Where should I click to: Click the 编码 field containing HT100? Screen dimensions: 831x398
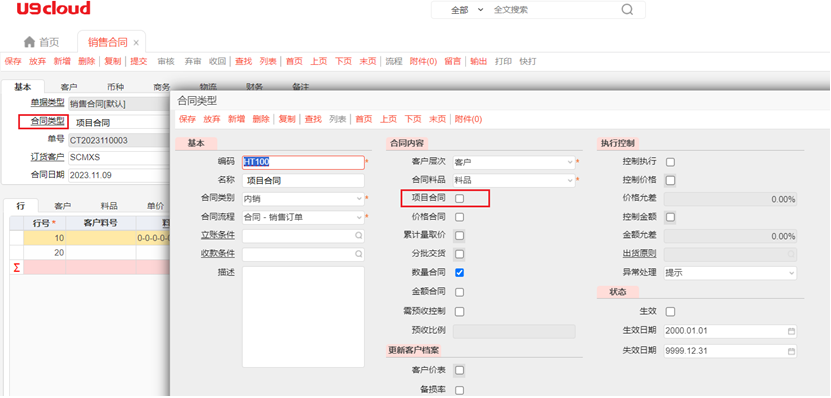pyautogui.click(x=303, y=162)
